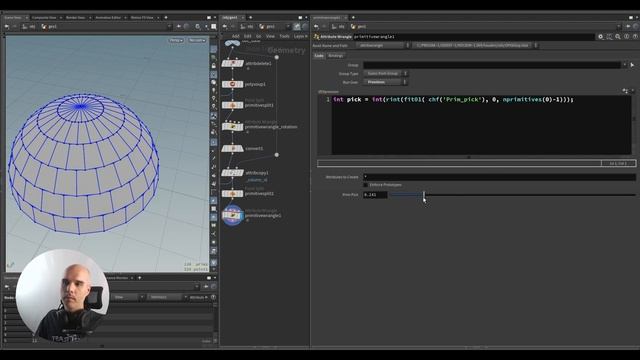This screenshot has width=640, height=360.
Task: Switch to the Code tab
Action: click(x=319, y=56)
